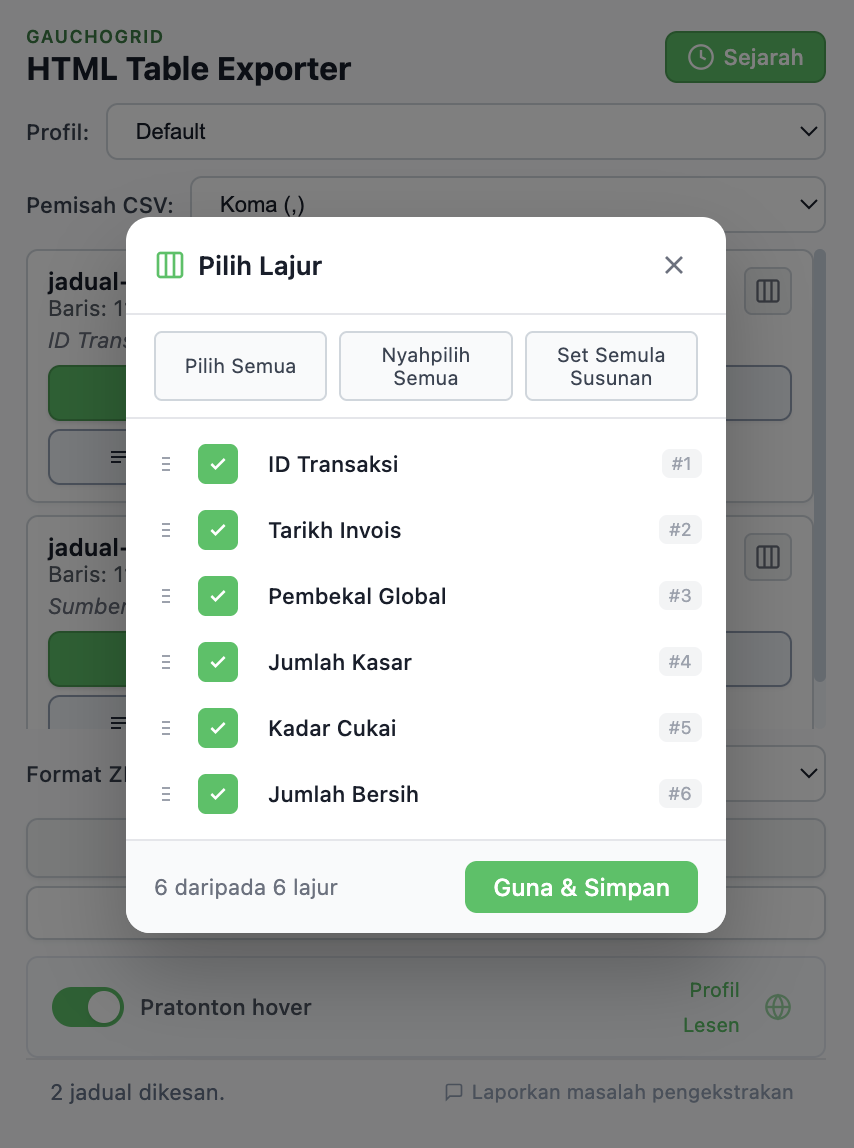Click the #4 order badge next to Jumlah Kasar
Viewport: 854px width, 1148px height.
[680, 661]
